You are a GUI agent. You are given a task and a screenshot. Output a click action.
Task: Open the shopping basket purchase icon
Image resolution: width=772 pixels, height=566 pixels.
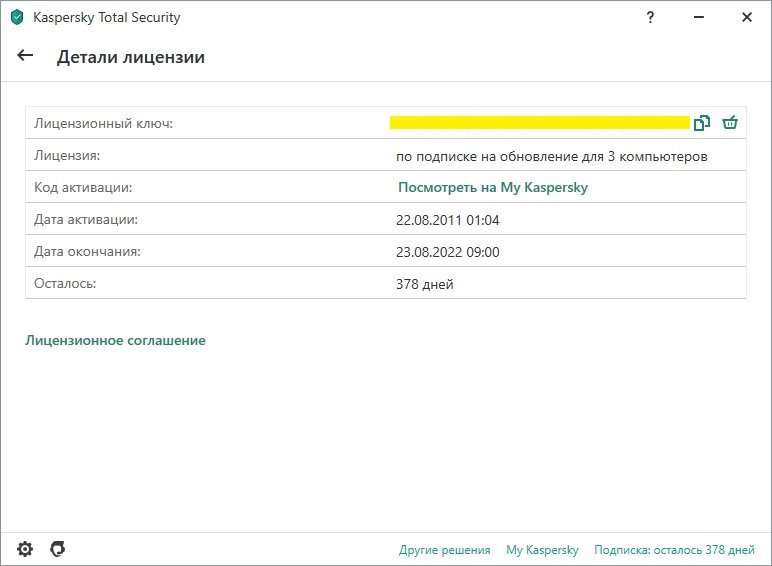730,122
